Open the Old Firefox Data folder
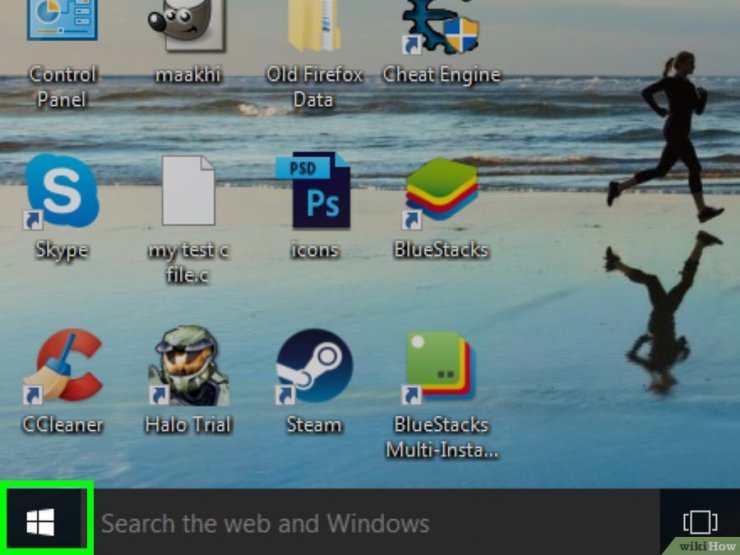This screenshot has width=740, height=555. [x=314, y=25]
